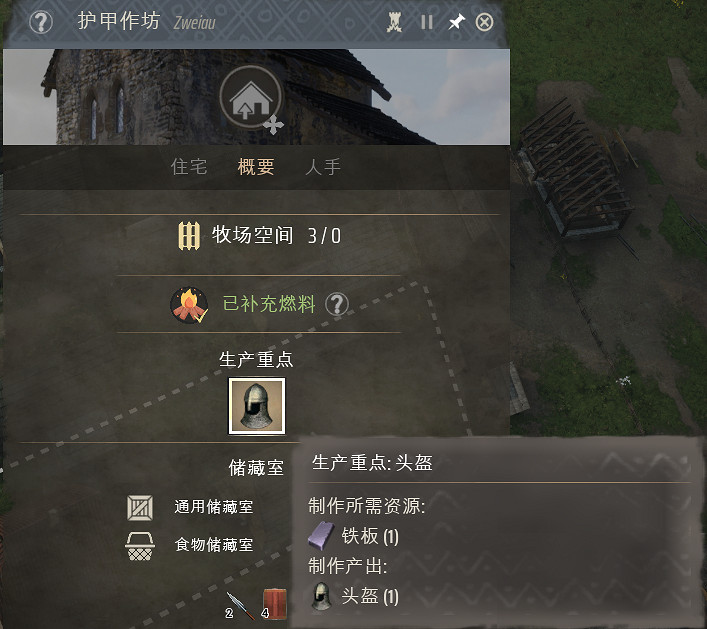Click the house upgrade circle icon
Screen dimensions: 707x629
tap(251, 96)
